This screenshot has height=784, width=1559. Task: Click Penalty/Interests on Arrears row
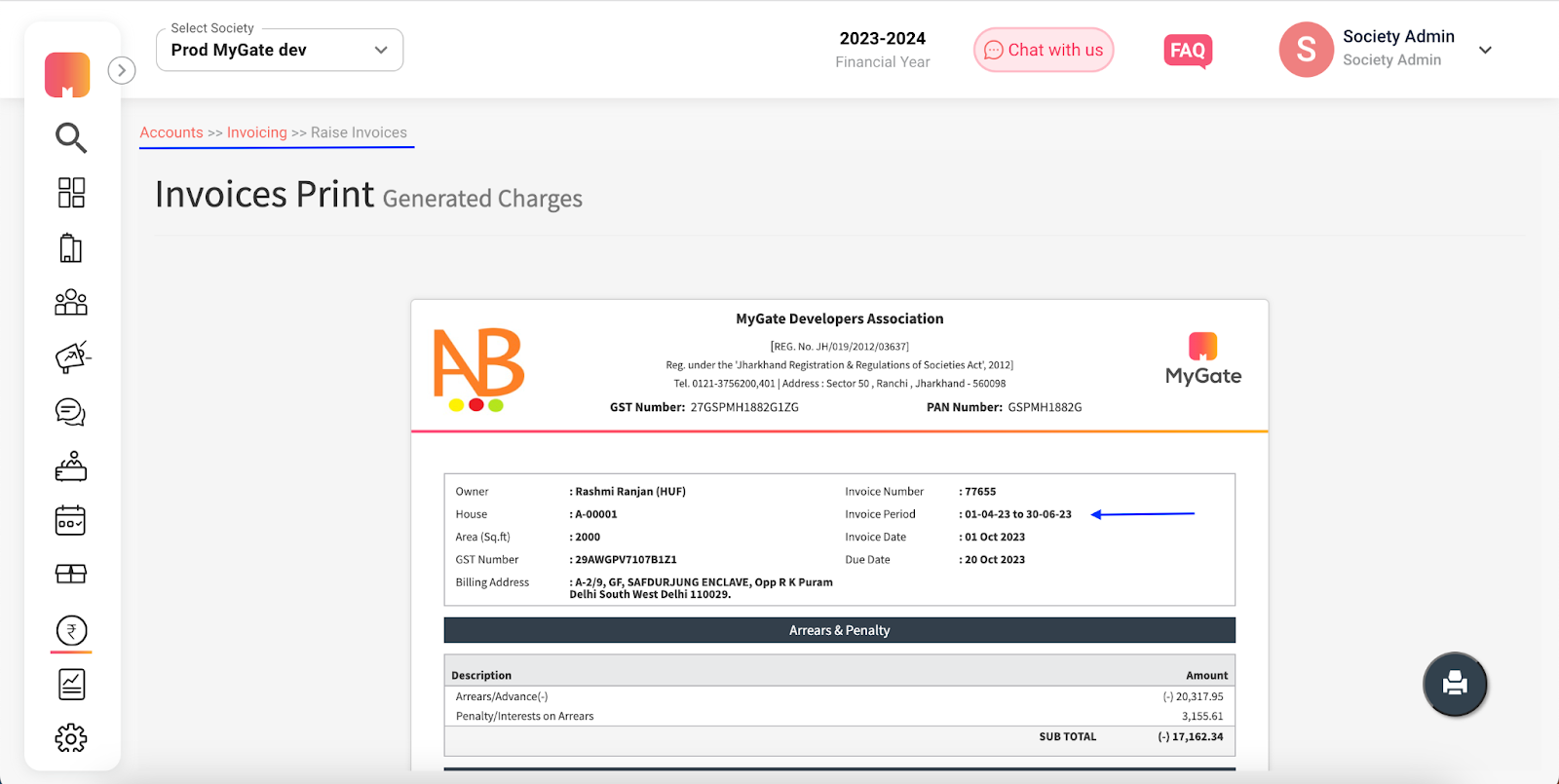point(840,716)
